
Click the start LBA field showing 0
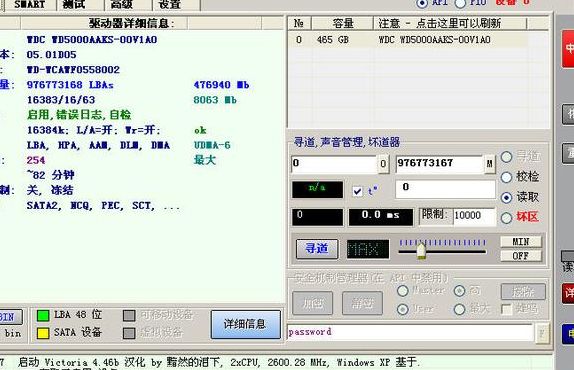tap(334, 164)
